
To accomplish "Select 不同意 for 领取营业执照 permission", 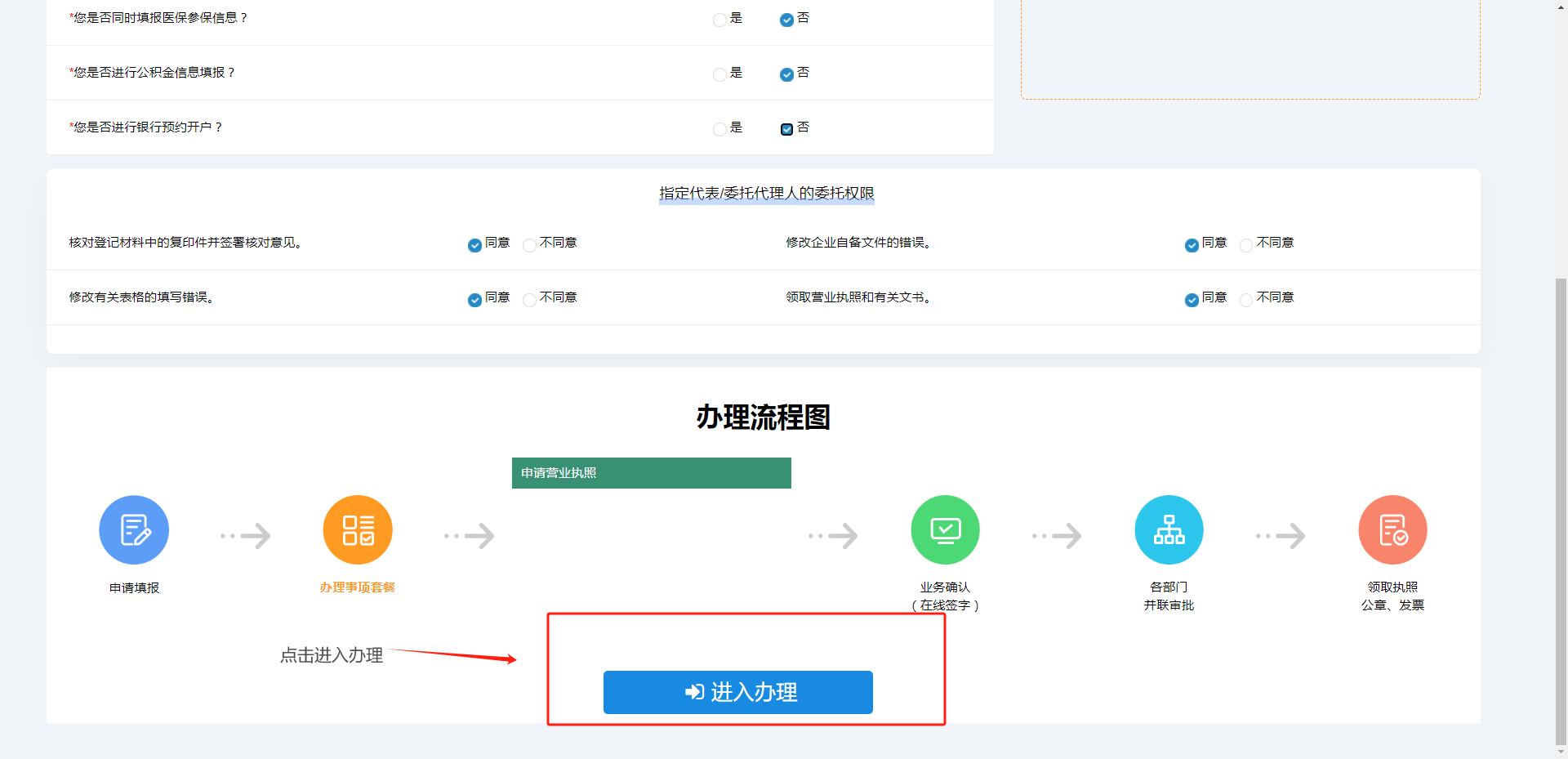I will (1246, 300).
